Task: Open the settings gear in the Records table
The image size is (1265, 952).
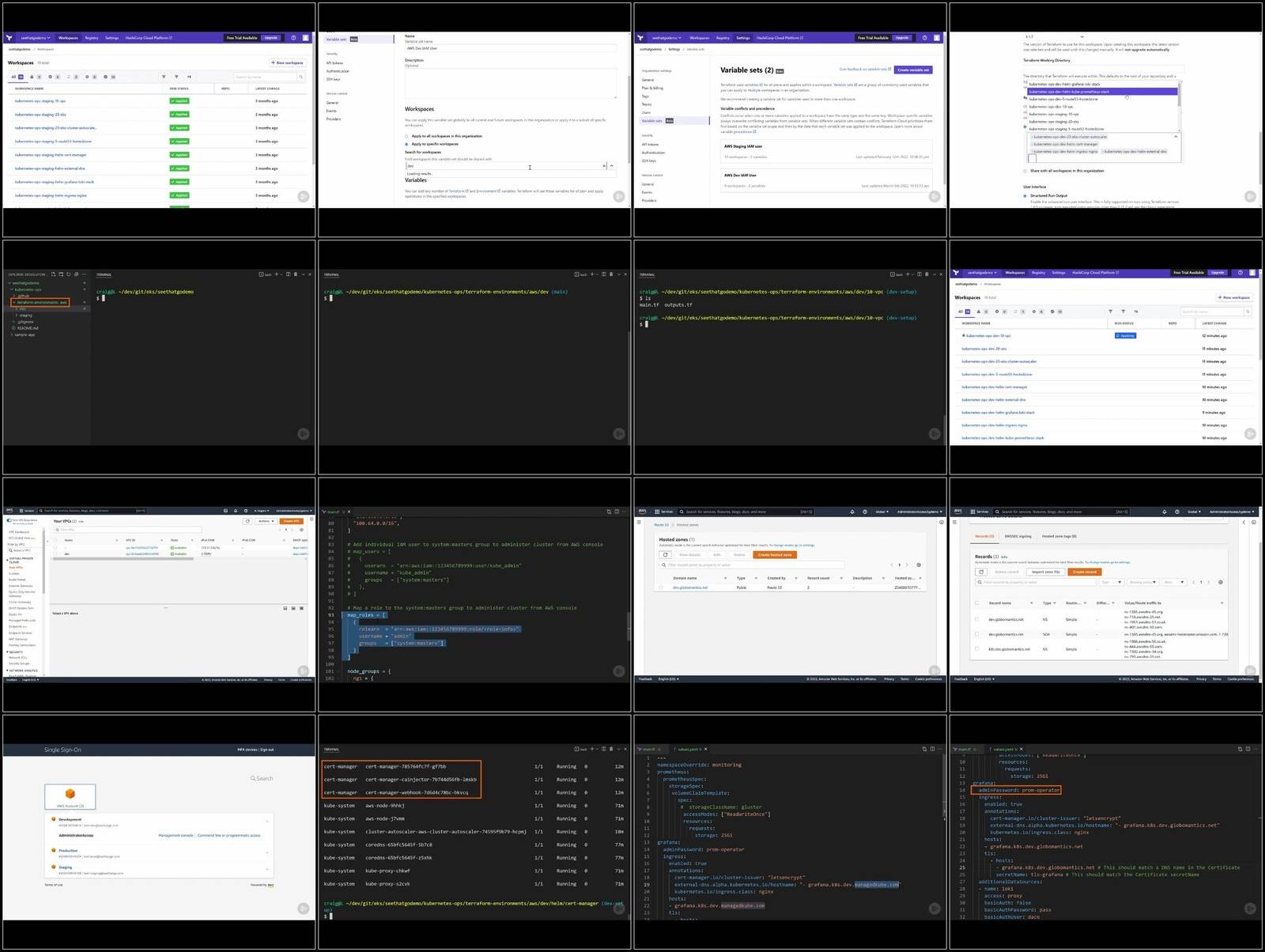Action: click(1221, 582)
